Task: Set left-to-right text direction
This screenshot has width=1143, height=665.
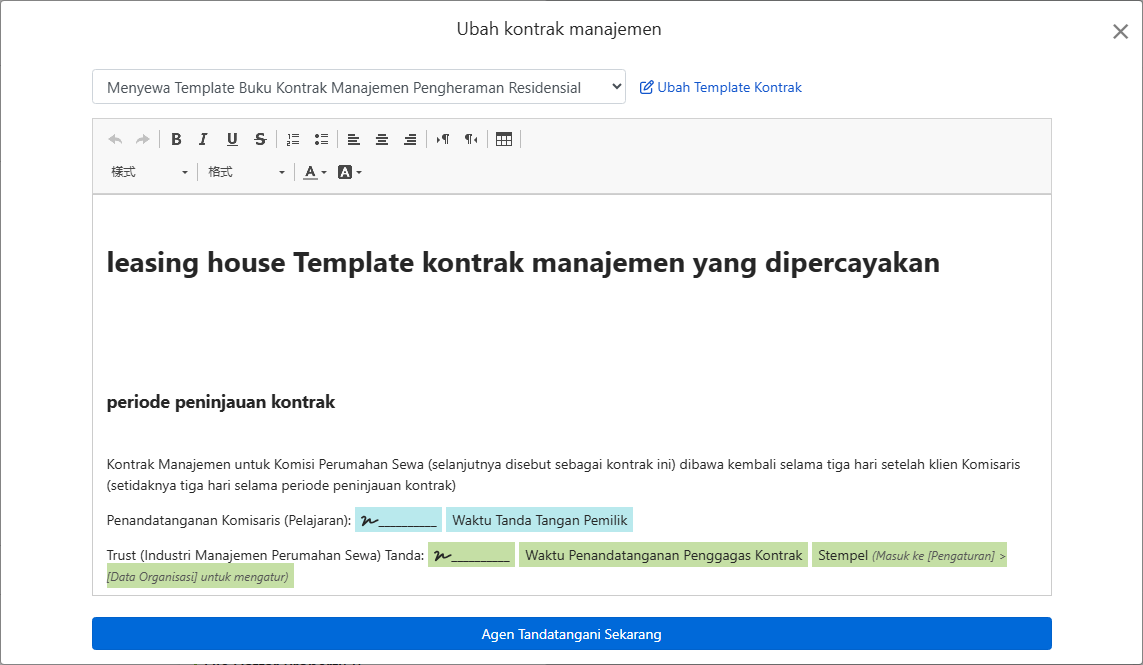Action: click(x=442, y=139)
